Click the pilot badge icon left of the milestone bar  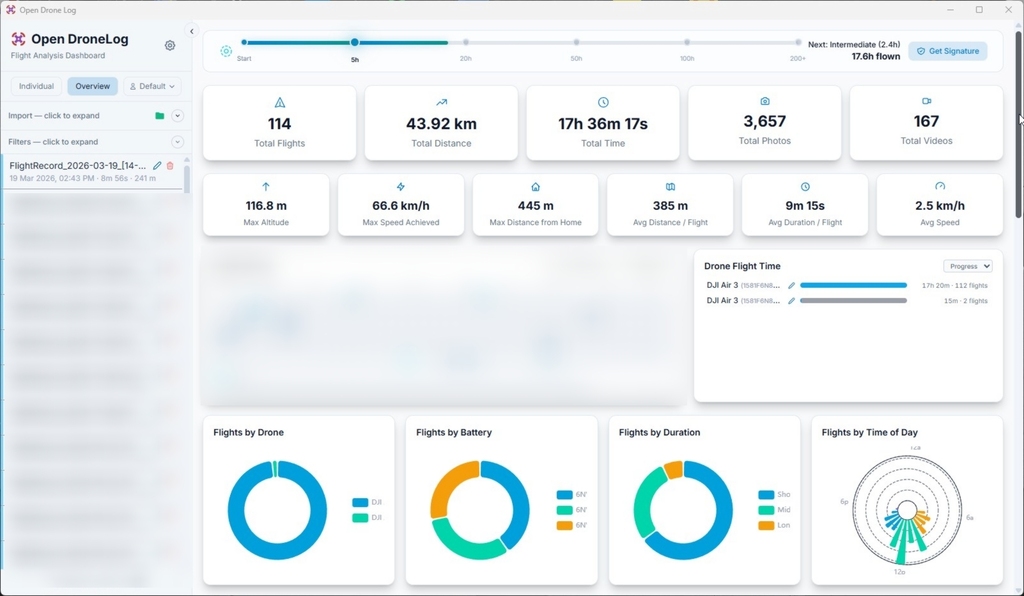(226, 51)
